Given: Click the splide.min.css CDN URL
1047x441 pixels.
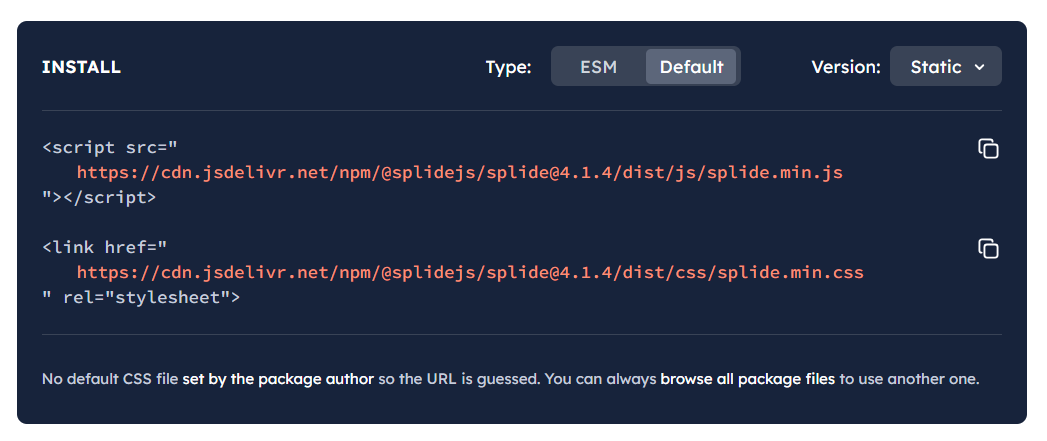Looking at the screenshot, I should [470, 273].
